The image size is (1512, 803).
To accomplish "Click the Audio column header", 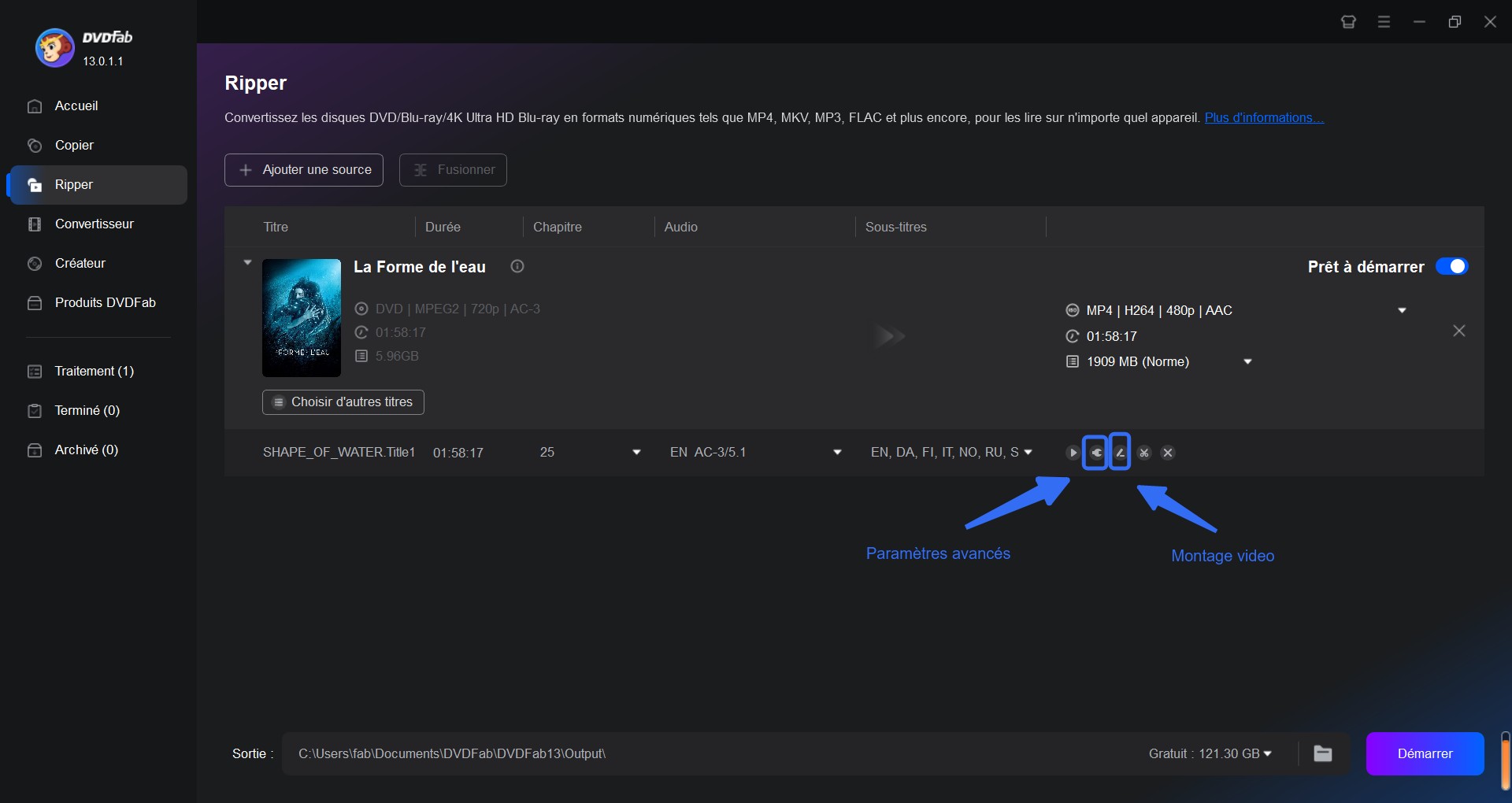I will [681, 227].
